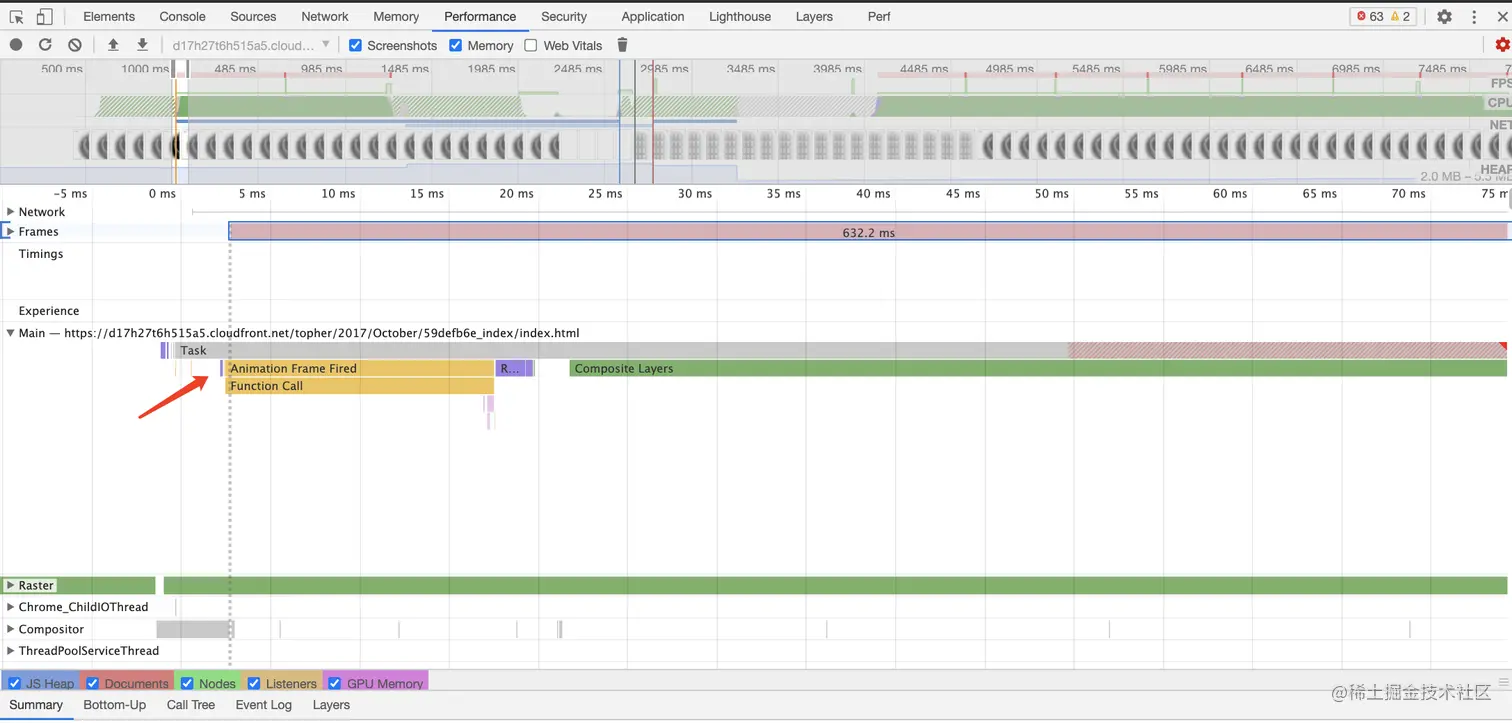Click the trash can collect garbage icon
Screen dimensions: 1512x723
tap(622, 45)
